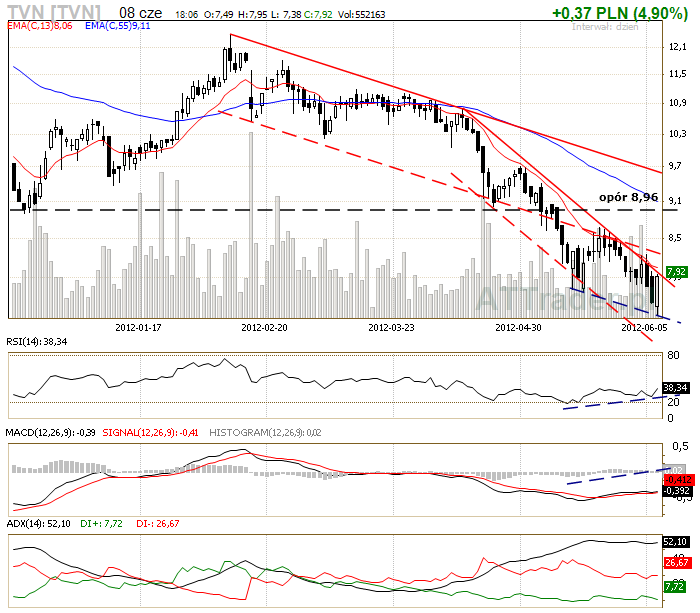Click the 11,5 price axis label
This screenshot has width=700, height=613.
point(677,74)
